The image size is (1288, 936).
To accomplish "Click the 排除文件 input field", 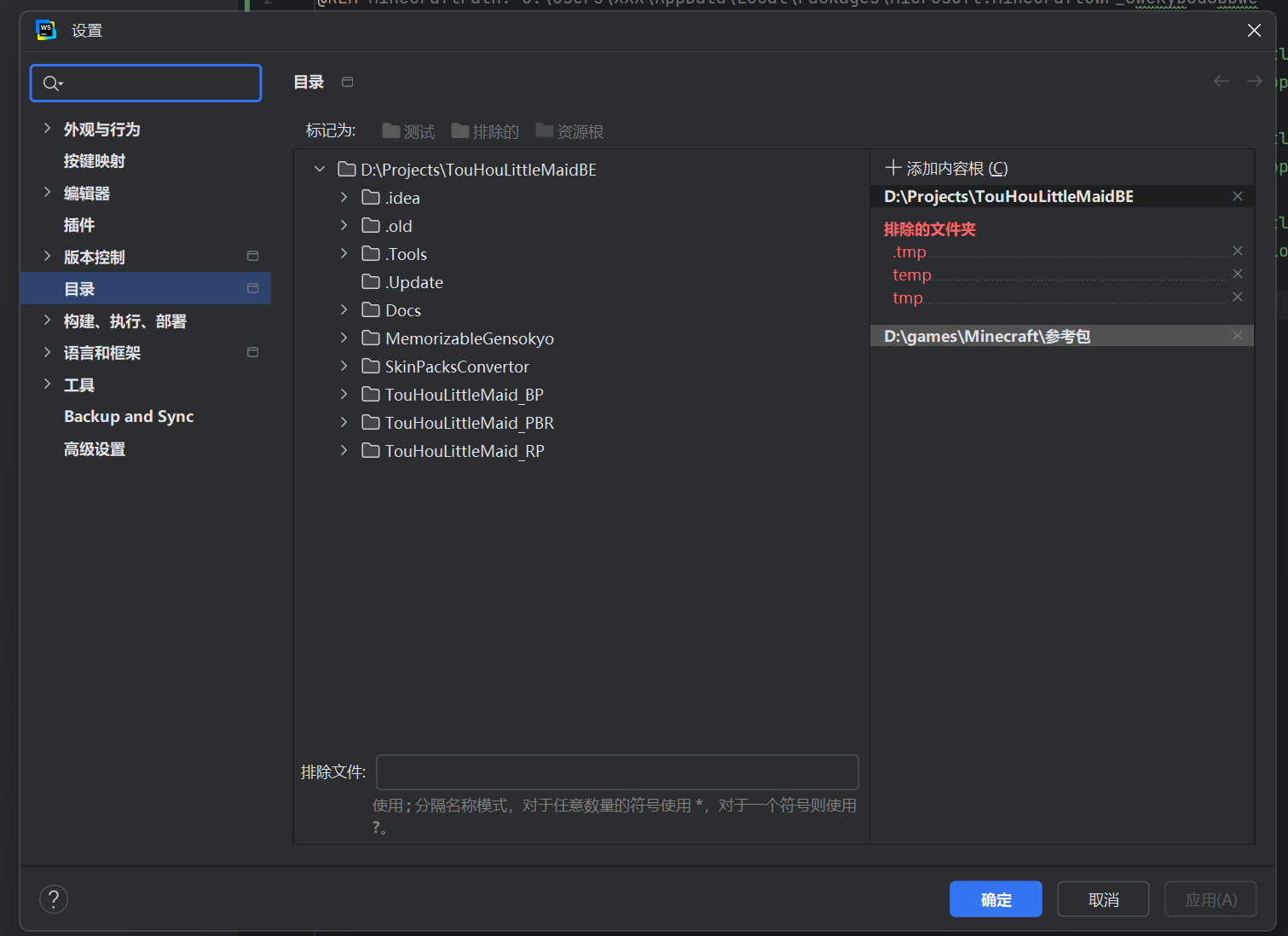I will pyautogui.click(x=617, y=772).
